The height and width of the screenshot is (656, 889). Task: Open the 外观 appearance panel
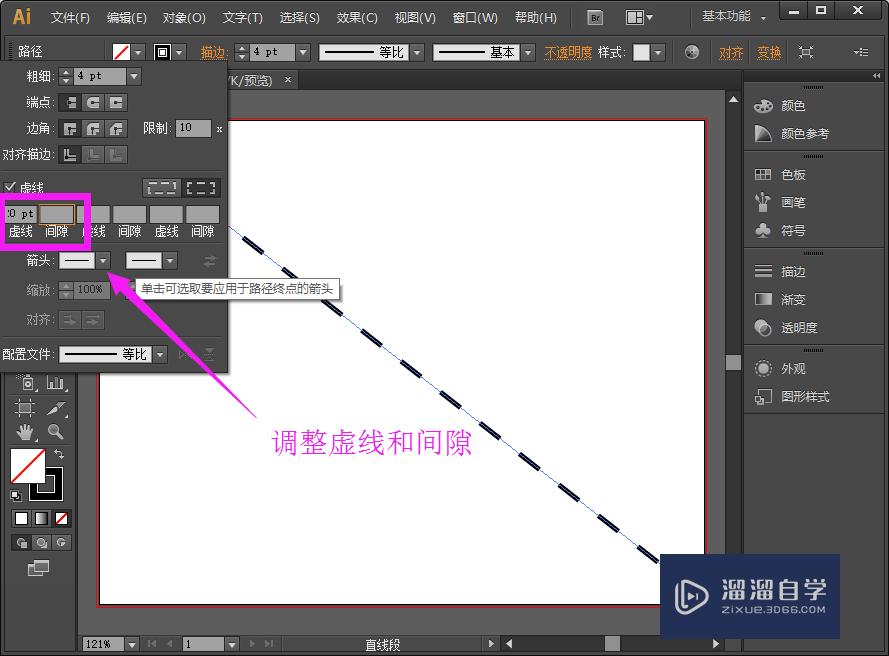780,369
